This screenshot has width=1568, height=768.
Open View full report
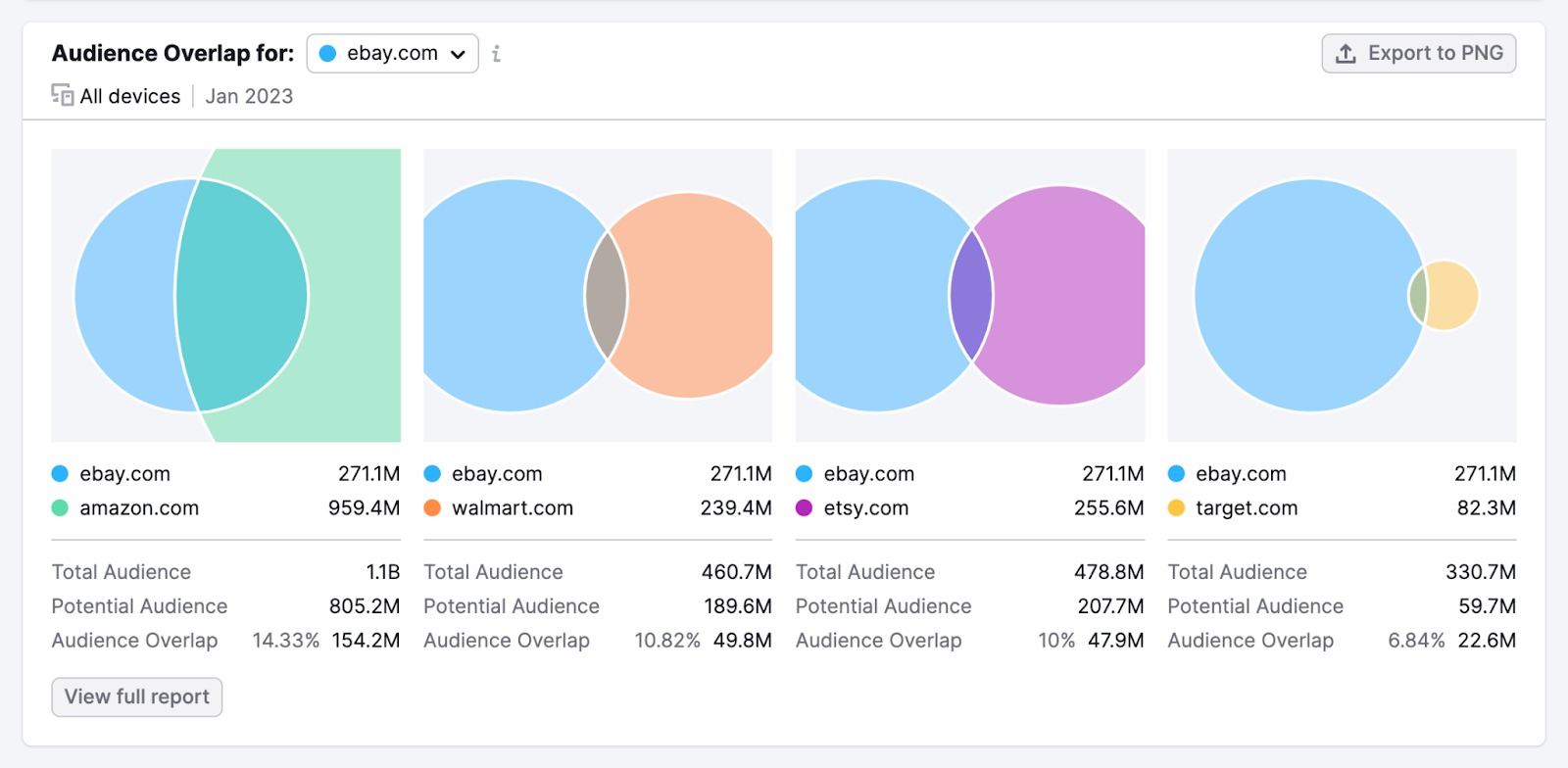pos(137,696)
